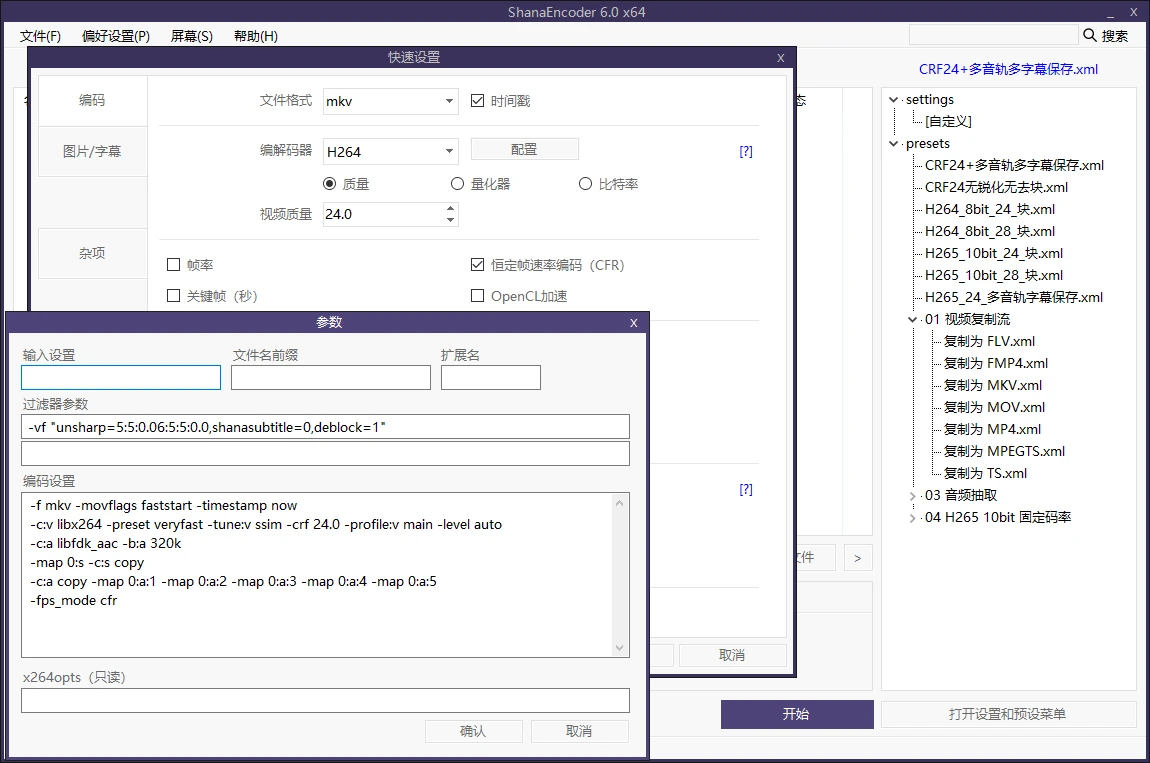Image resolution: width=1150 pixels, height=763 pixels.
Task: Close the 快速设置 dialog with X
Action: [x=780, y=58]
